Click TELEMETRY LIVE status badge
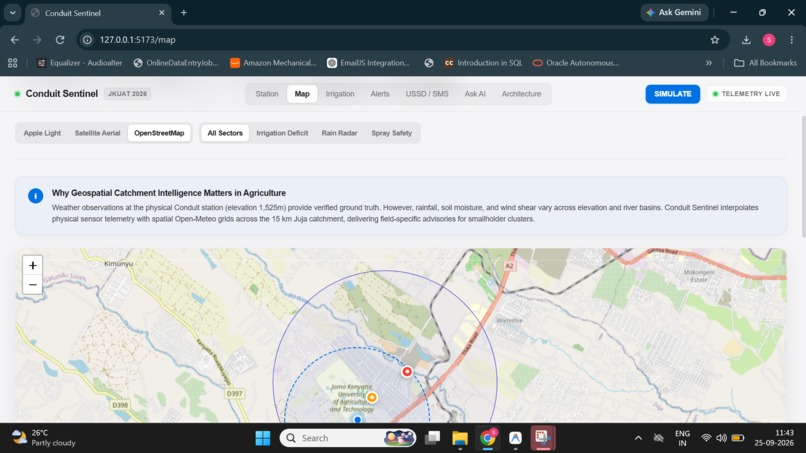 [747, 94]
